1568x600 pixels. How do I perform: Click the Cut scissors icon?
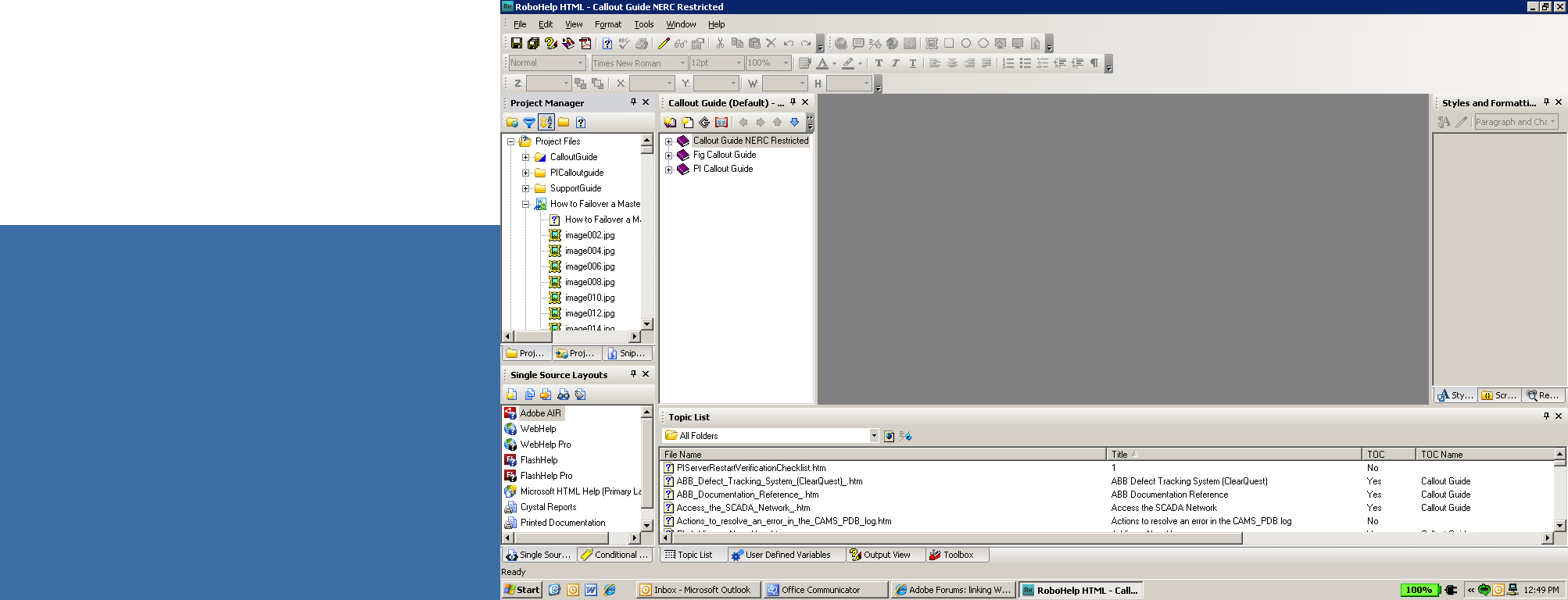coord(720,44)
